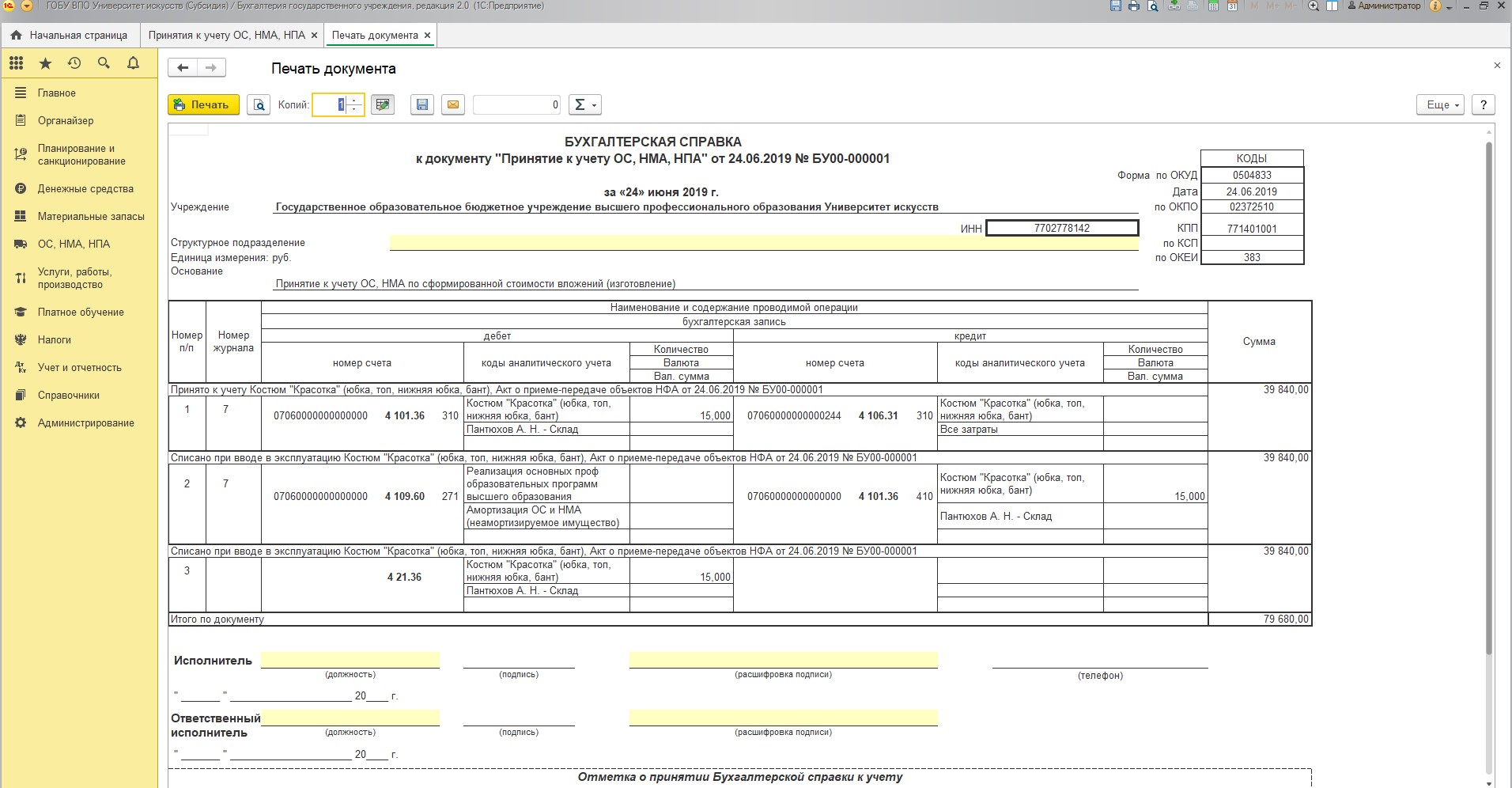Click the M+ memory add button

point(1273,6)
